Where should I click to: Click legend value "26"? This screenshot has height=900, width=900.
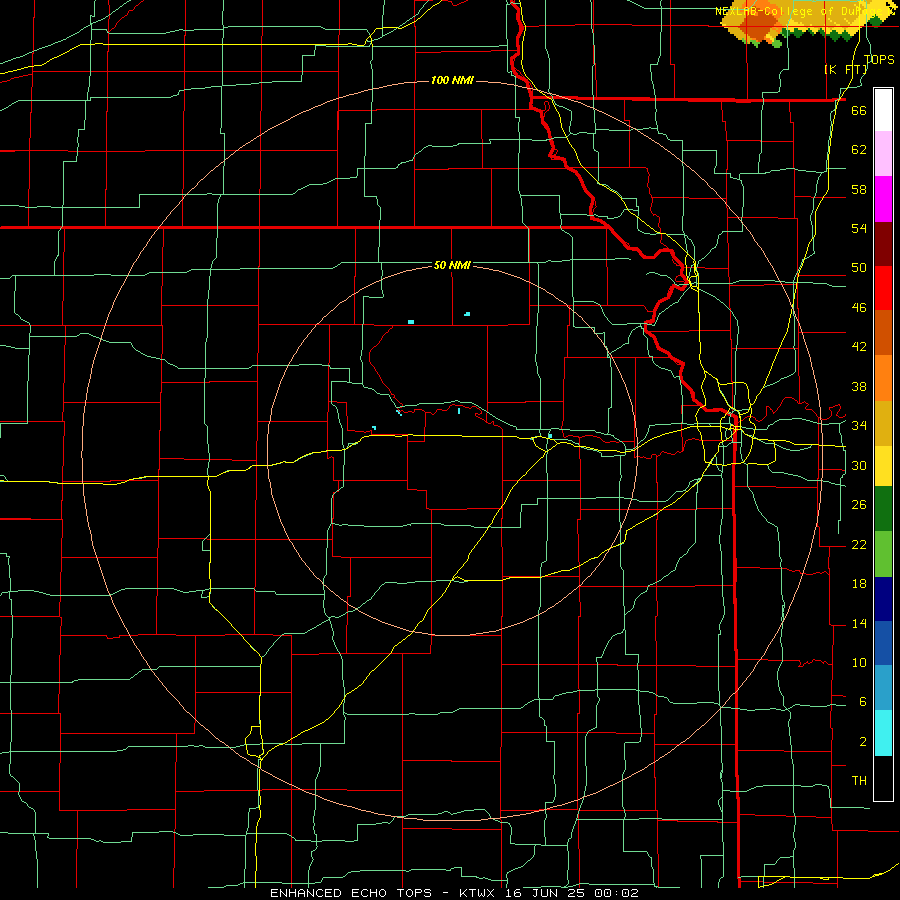859,505
